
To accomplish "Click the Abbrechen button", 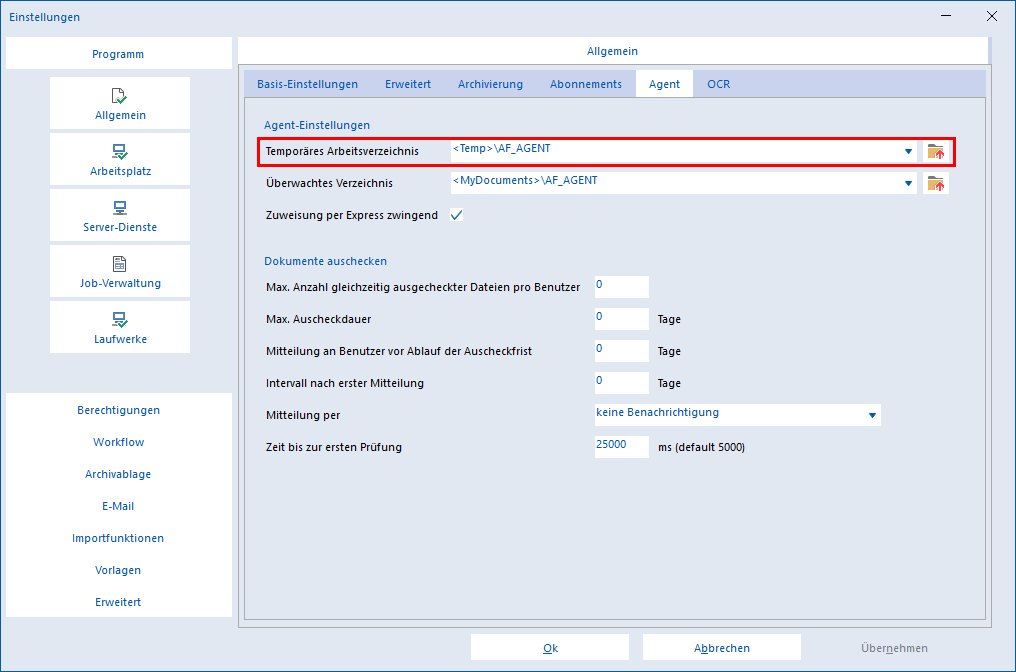I will coord(722,647).
